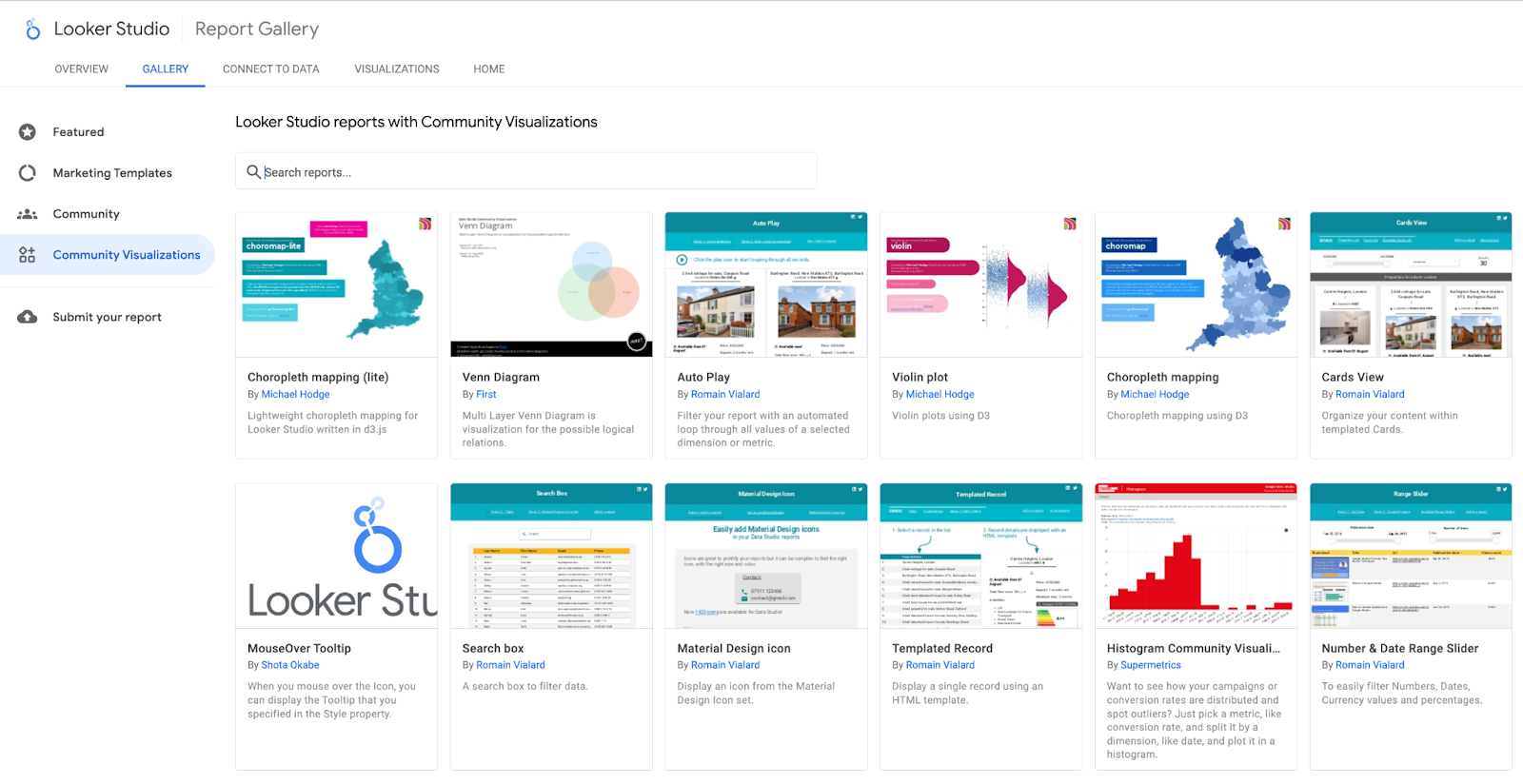
Task: Click the Venn Diagram card title
Action: click(x=501, y=378)
